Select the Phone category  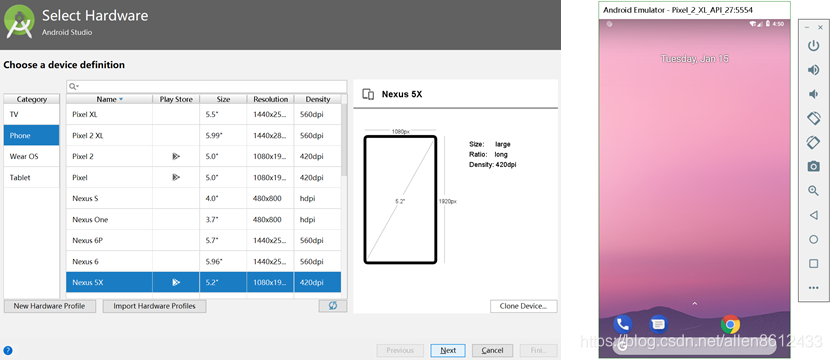point(31,135)
